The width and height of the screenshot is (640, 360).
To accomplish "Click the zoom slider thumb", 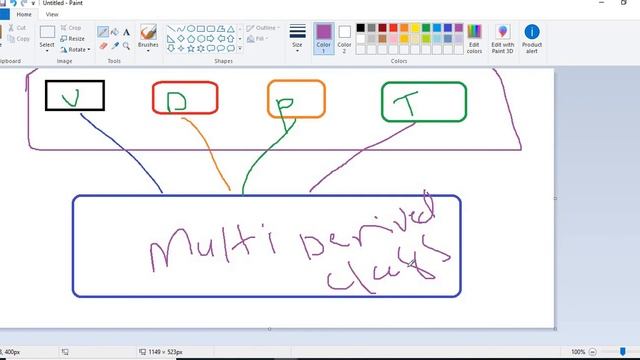I will click(x=622, y=351).
